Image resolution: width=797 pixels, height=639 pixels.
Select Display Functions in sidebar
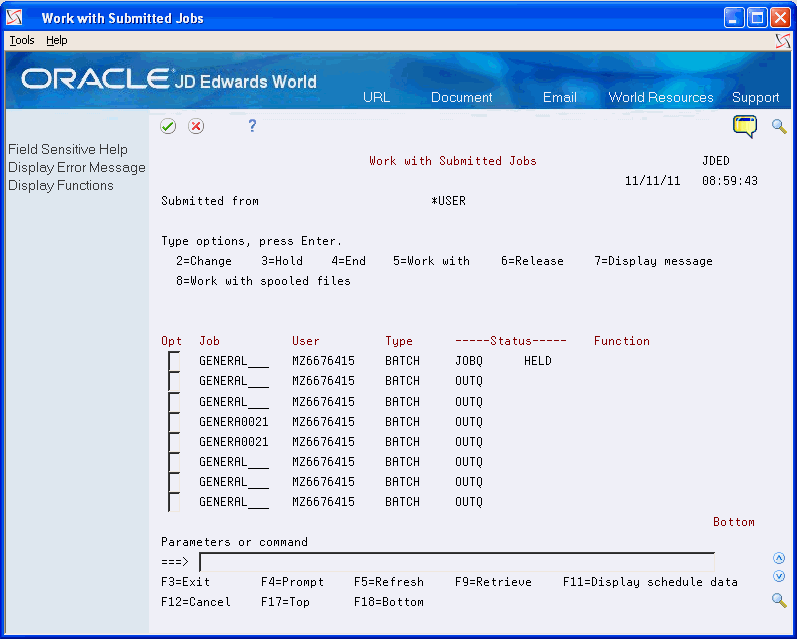pyautogui.click(x=60, y=186)
